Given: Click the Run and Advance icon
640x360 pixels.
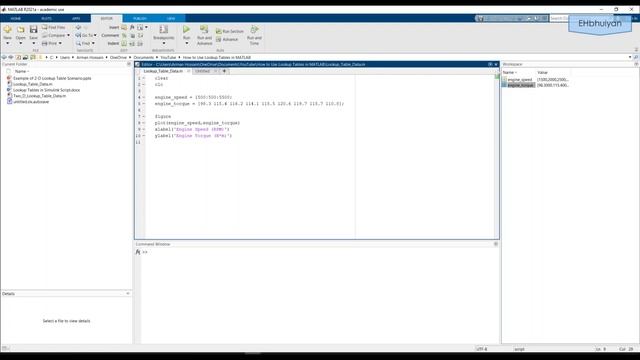Looking at the screenshot, I should (x=204, y=29).
